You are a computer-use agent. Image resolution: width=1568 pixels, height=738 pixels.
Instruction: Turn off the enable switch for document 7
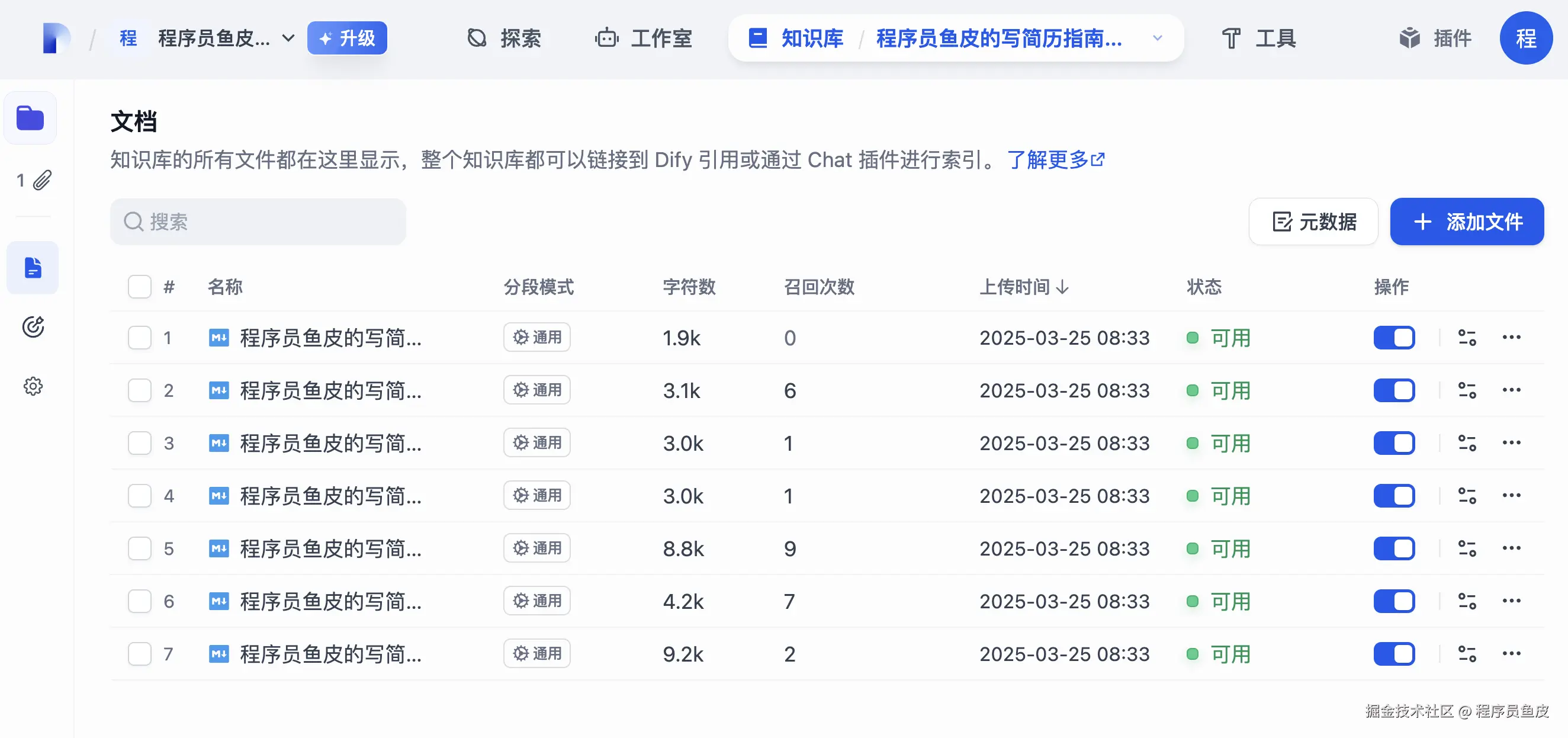pos(1394,654)
